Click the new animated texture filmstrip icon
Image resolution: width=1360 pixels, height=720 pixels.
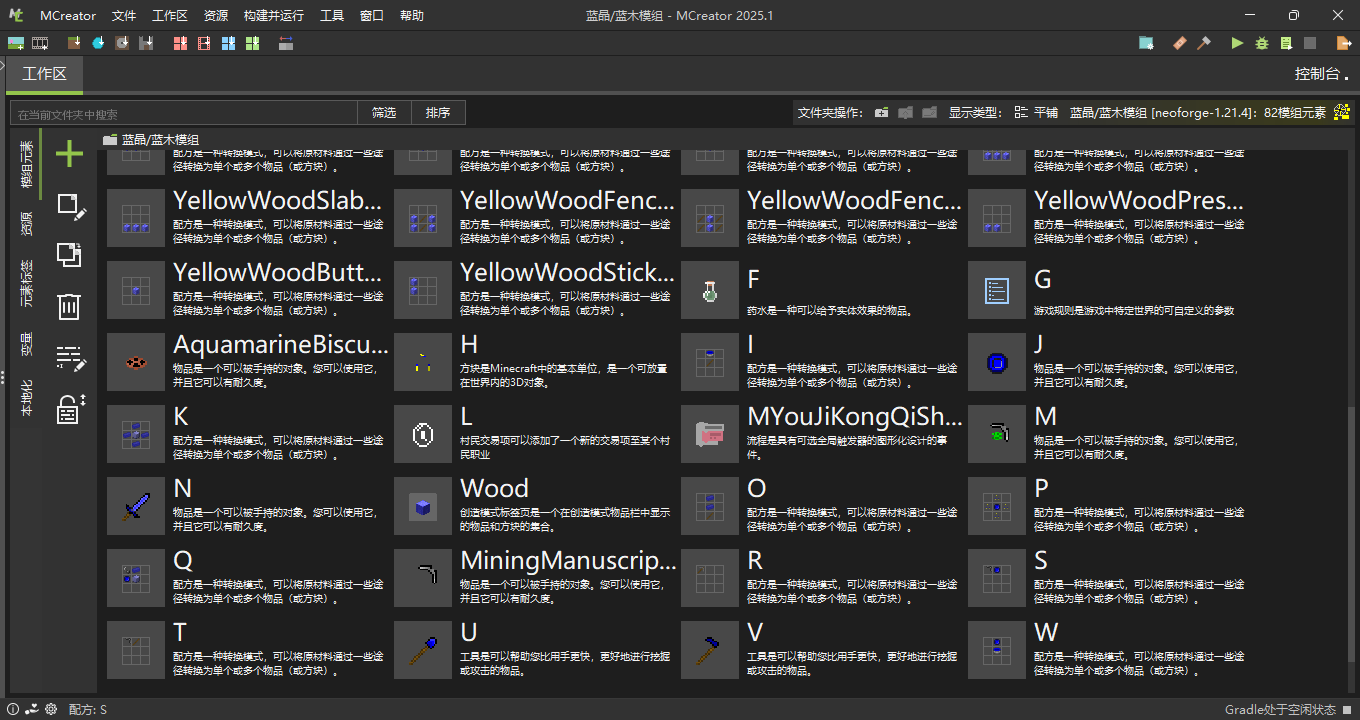click(x=40, y=43)
